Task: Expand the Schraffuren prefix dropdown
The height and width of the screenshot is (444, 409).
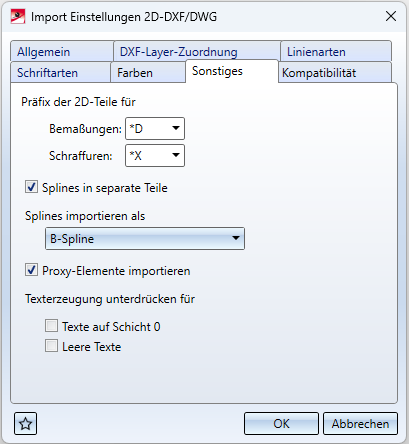Action: point(155,155)
